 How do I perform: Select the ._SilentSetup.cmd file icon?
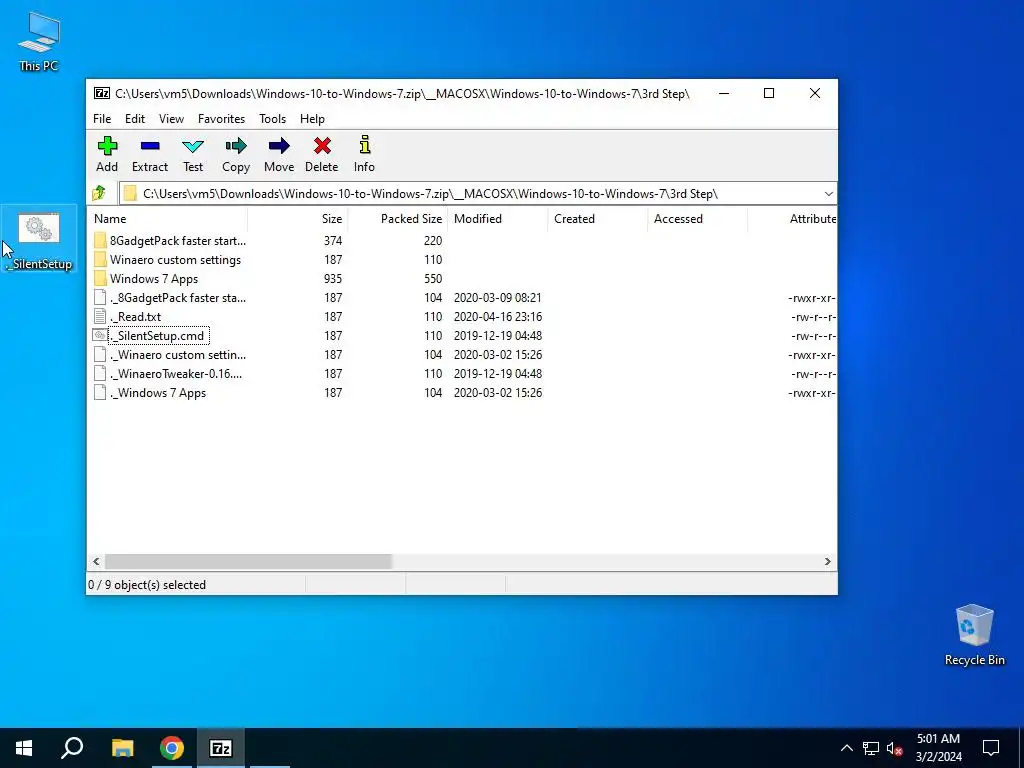[x=100, y=336]
